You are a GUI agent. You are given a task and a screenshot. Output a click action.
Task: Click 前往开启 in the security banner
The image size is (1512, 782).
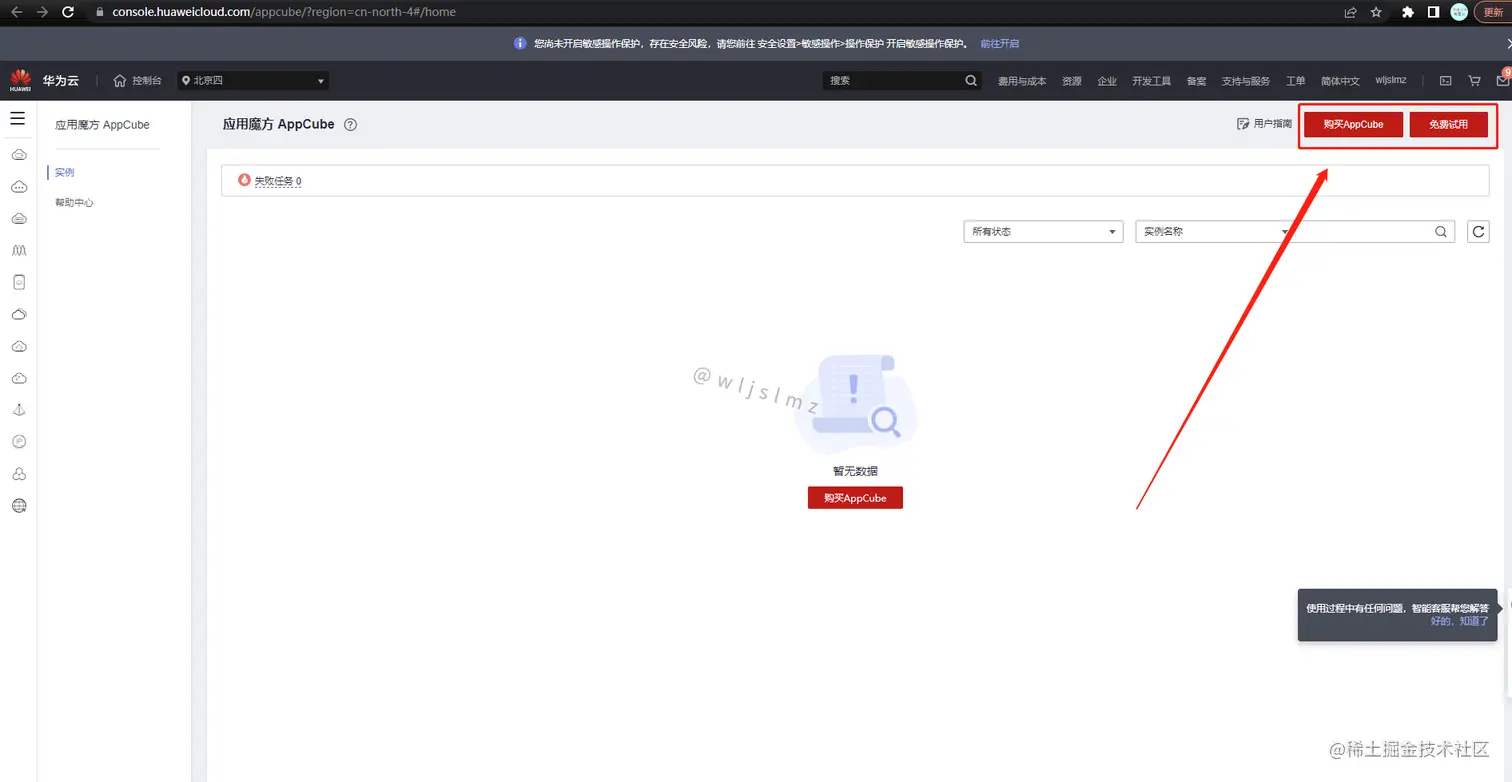[1000, 44]
